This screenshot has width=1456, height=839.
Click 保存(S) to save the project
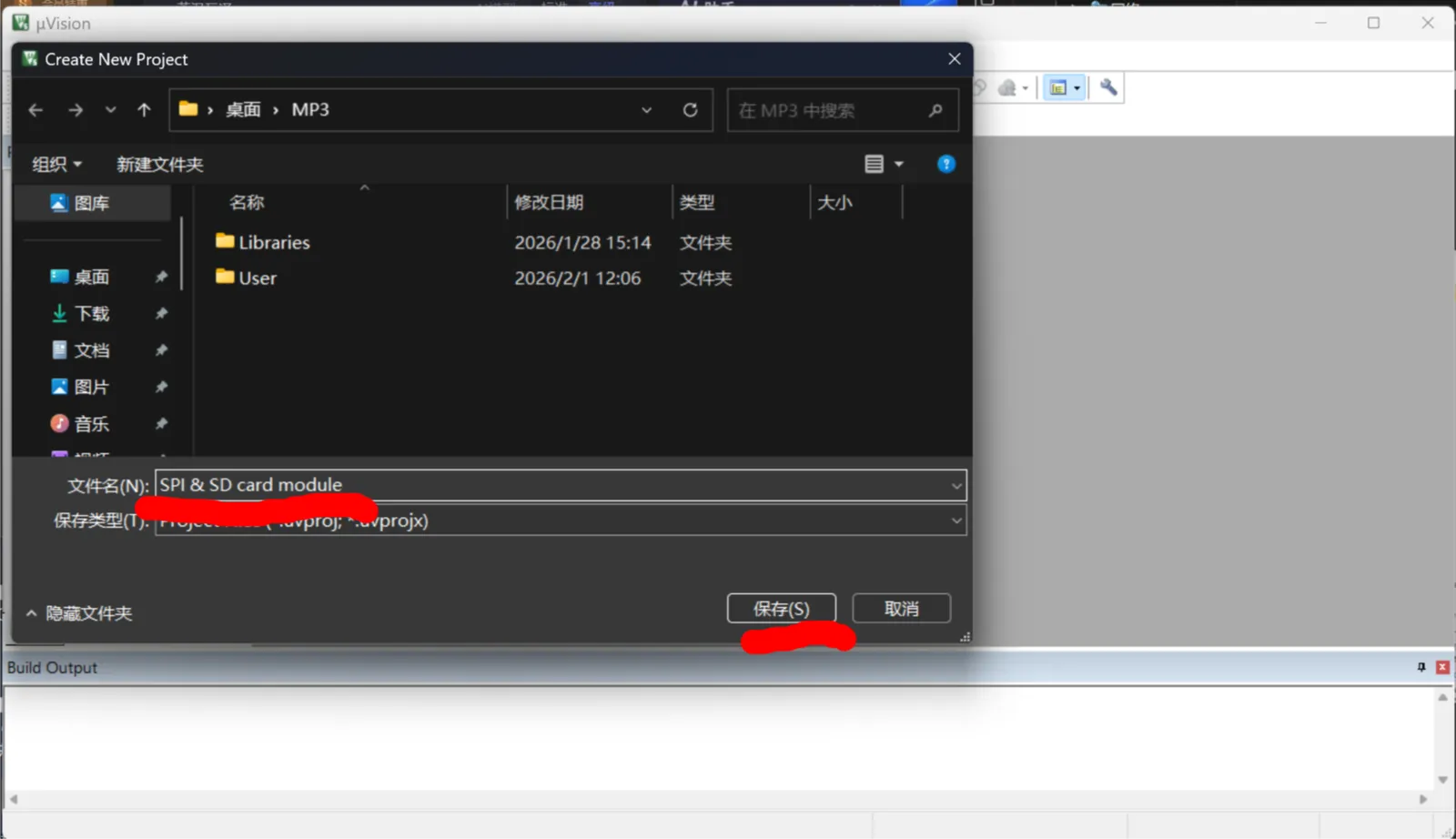[x=782, y=609]
